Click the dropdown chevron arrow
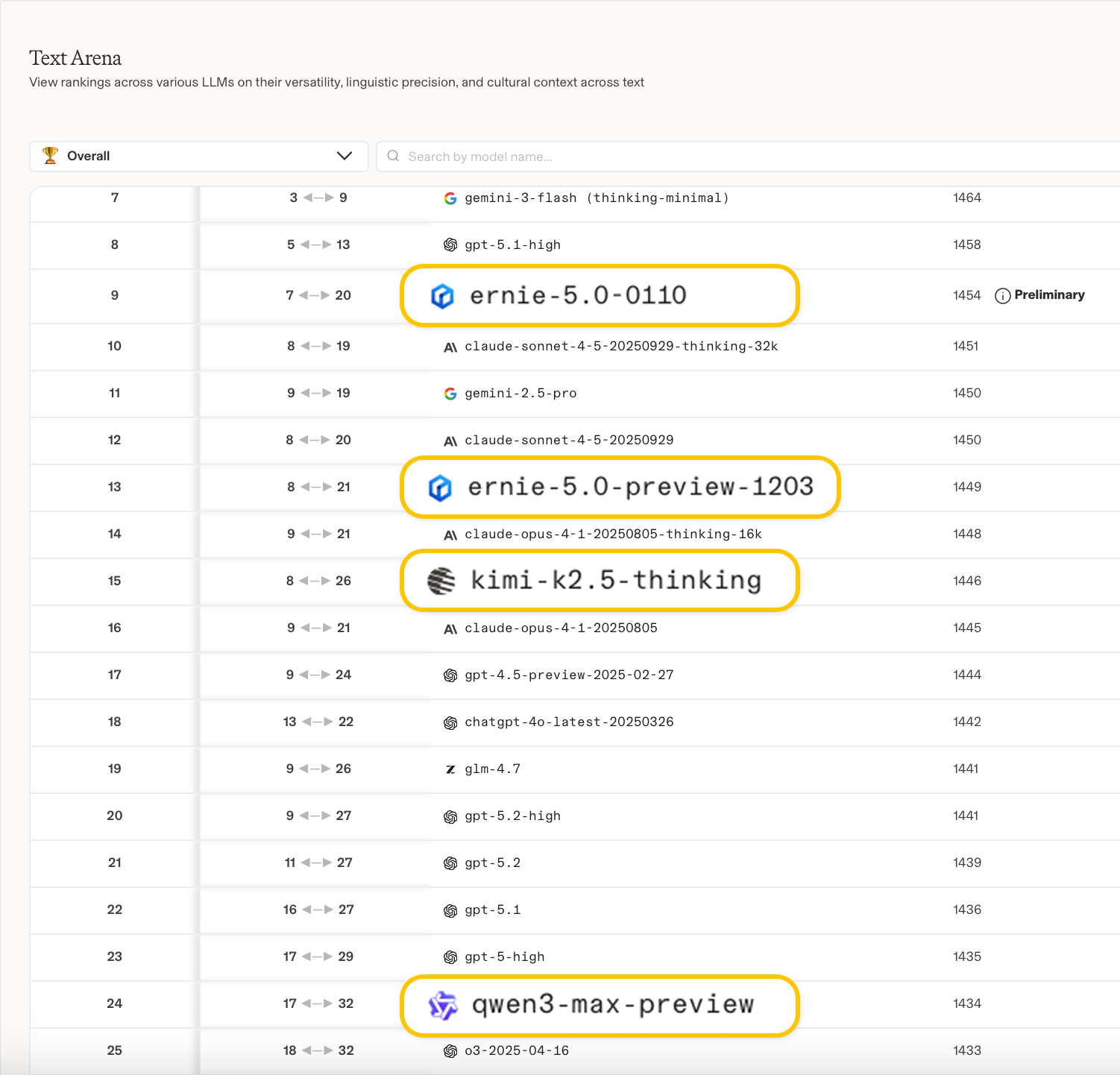This screenshot has width=1120, height=1075. point(345,156)
